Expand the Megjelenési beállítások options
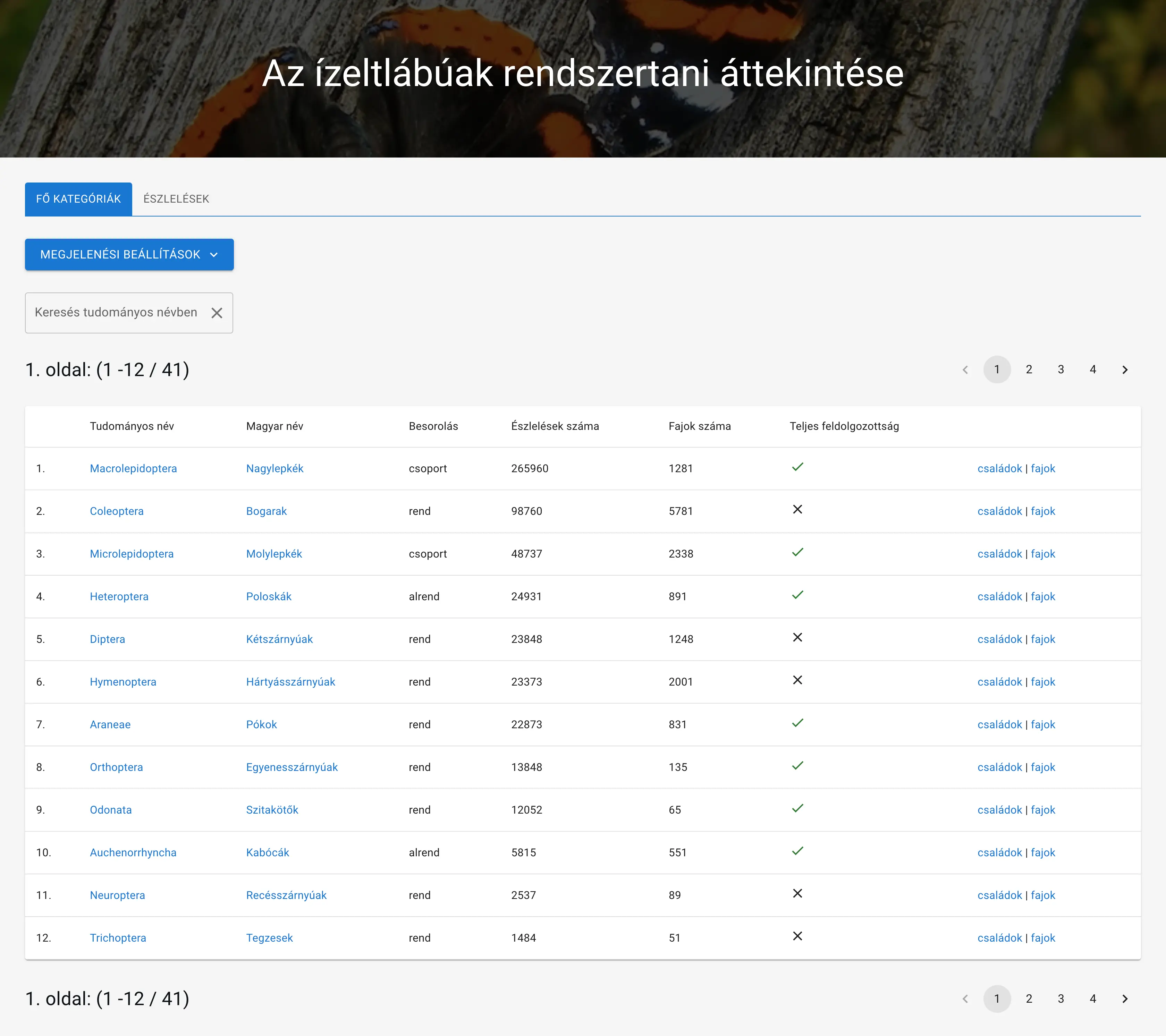The width and height of the screenshot is (1166, 1036). click(129, 254)
